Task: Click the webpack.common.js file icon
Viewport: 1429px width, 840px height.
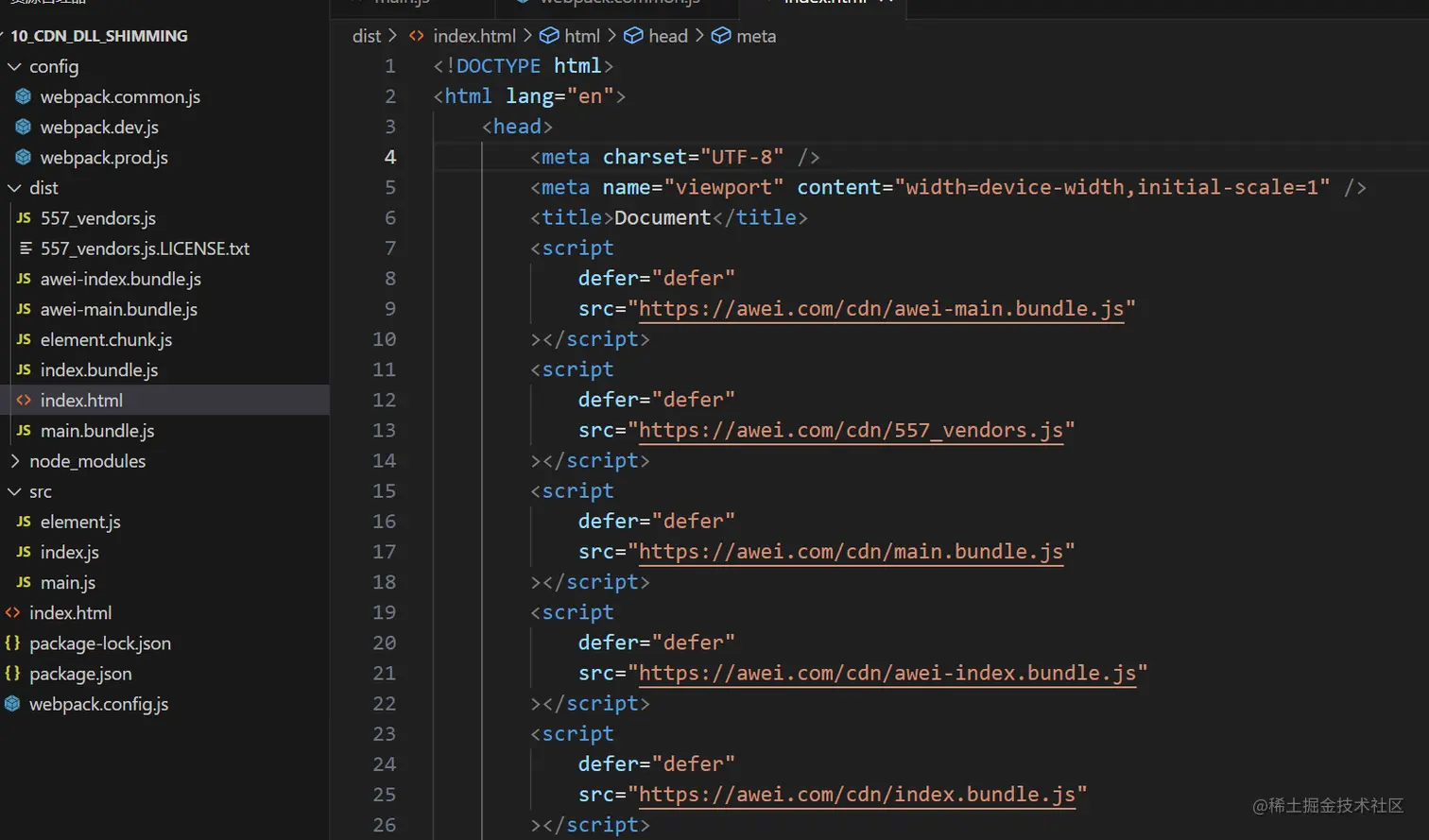Action: pos(24,96)
